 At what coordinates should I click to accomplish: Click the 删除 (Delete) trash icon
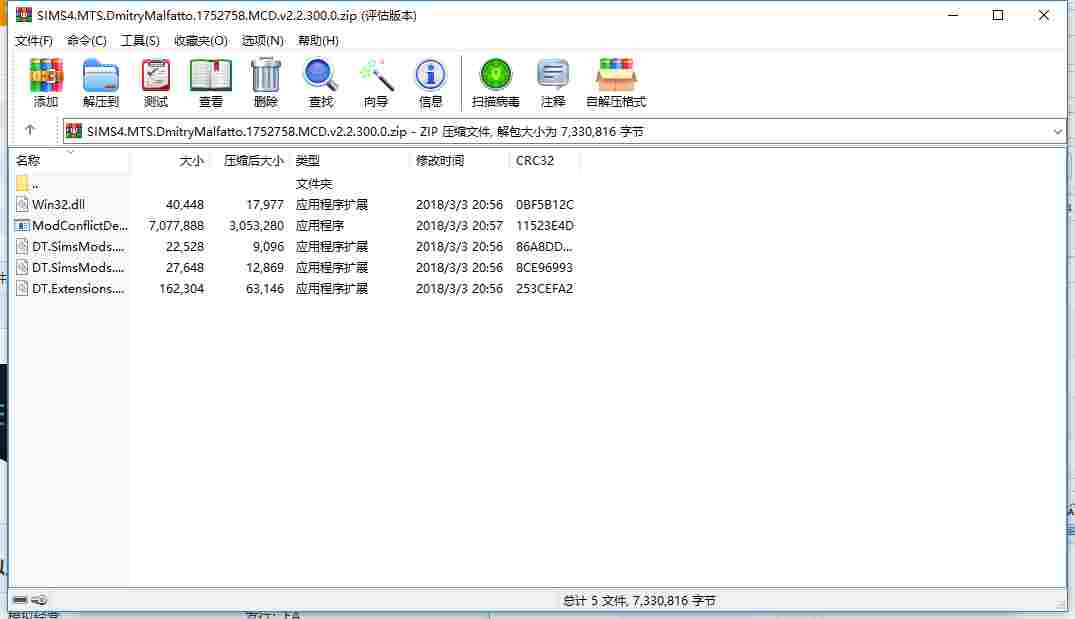click(x=265, y=82)
